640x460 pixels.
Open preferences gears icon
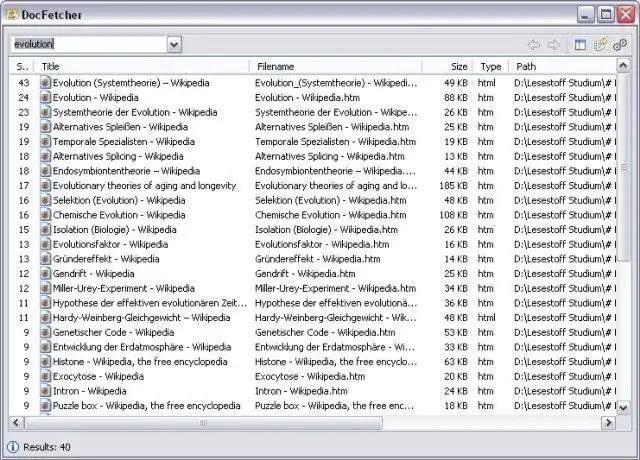coord(620,44)
